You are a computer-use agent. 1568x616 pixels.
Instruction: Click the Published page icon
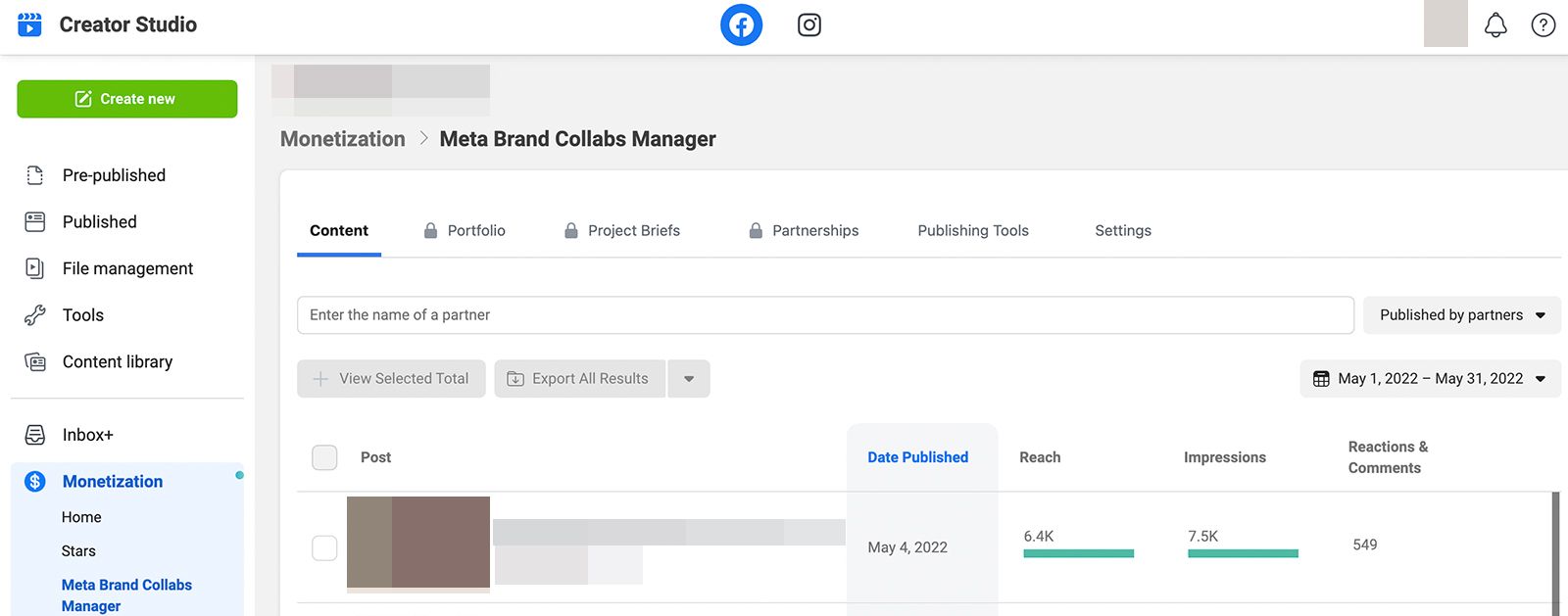click(x=35, y=222)
